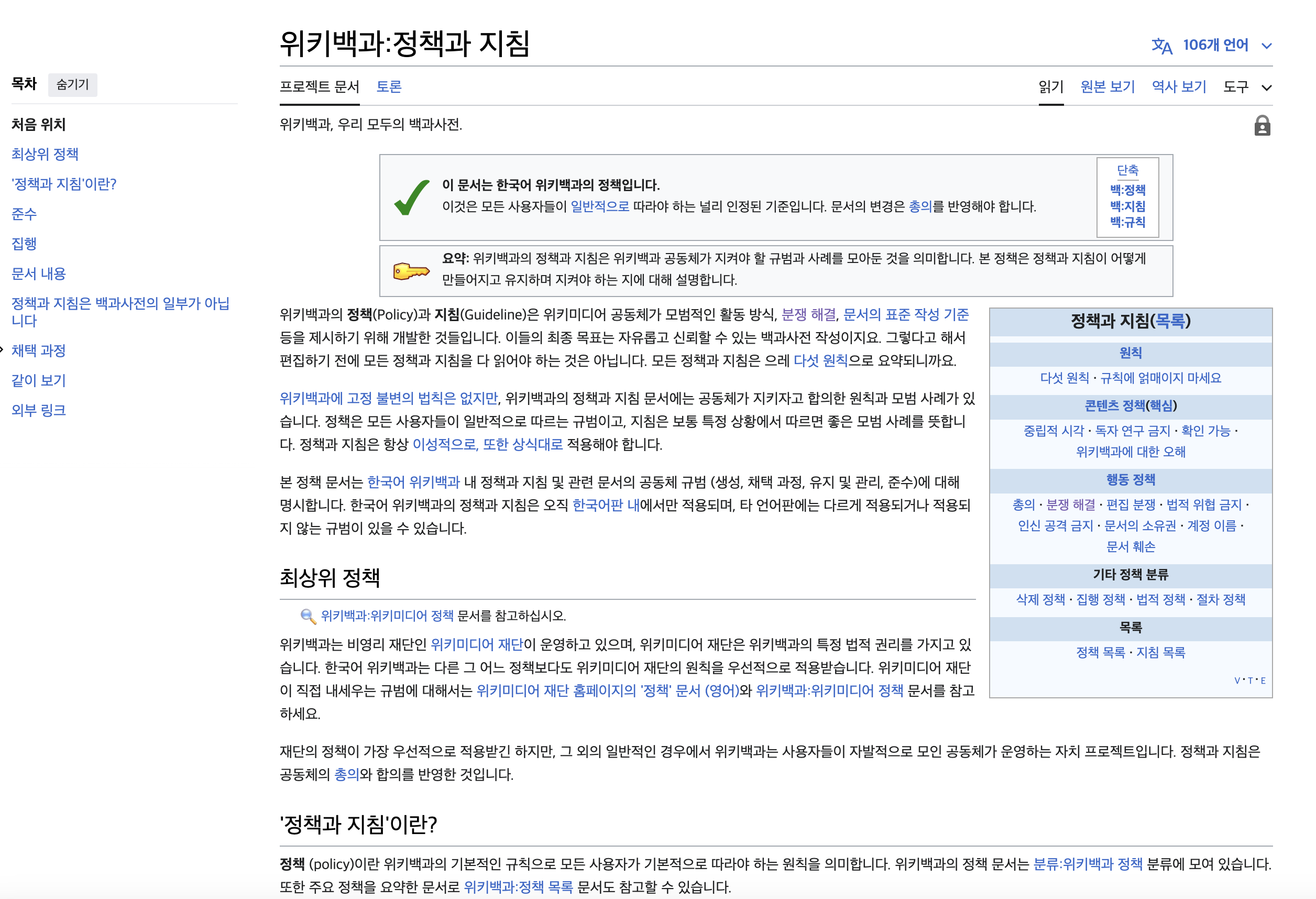Image resolution: width=1316 pixels, height=899 pixels.
Task: Open 집행 정책 link in navbox
Action: coord(1100,599)
